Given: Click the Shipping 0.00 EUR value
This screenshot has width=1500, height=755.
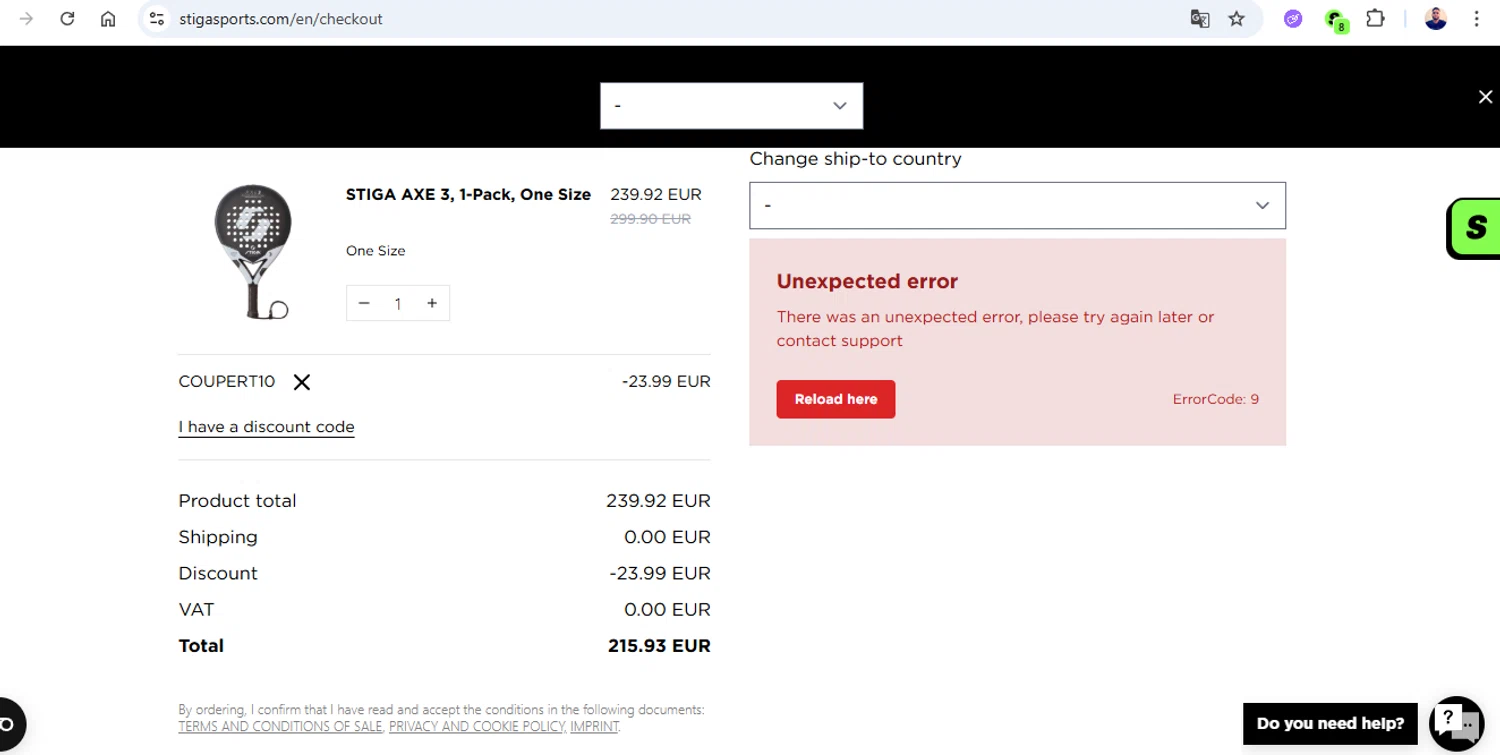Looking at the screenshot, I should pyautogui.click(x=667, y=537).
